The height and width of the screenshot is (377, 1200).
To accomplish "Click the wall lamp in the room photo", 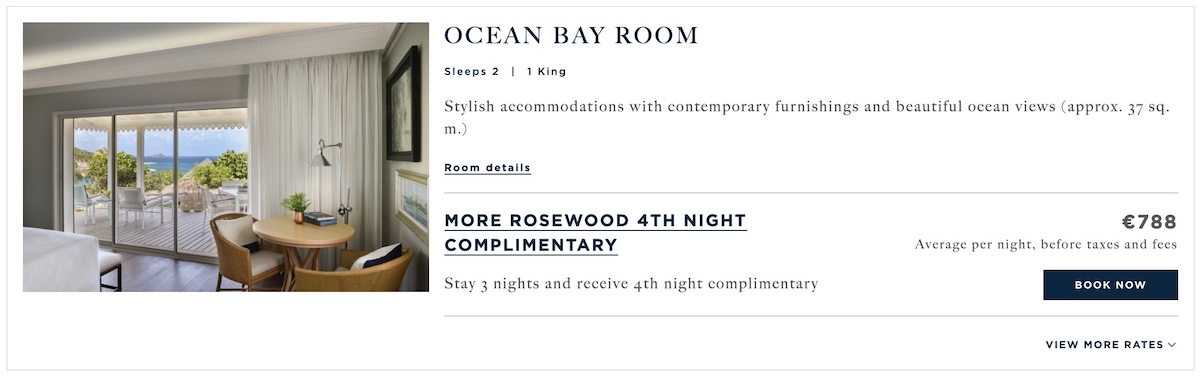I will [x=324, y=154].
